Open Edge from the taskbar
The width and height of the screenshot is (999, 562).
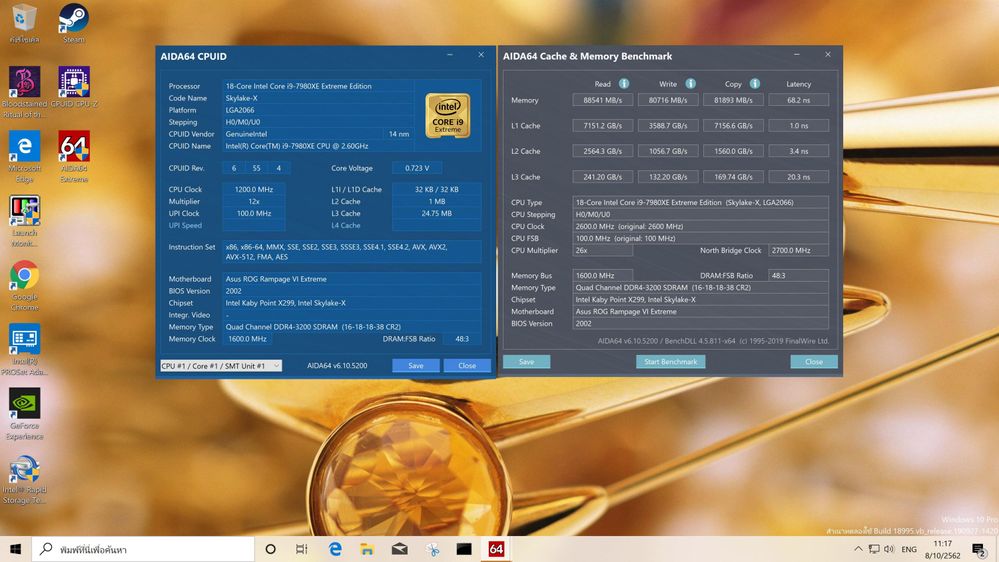click(x=334, y=549)
